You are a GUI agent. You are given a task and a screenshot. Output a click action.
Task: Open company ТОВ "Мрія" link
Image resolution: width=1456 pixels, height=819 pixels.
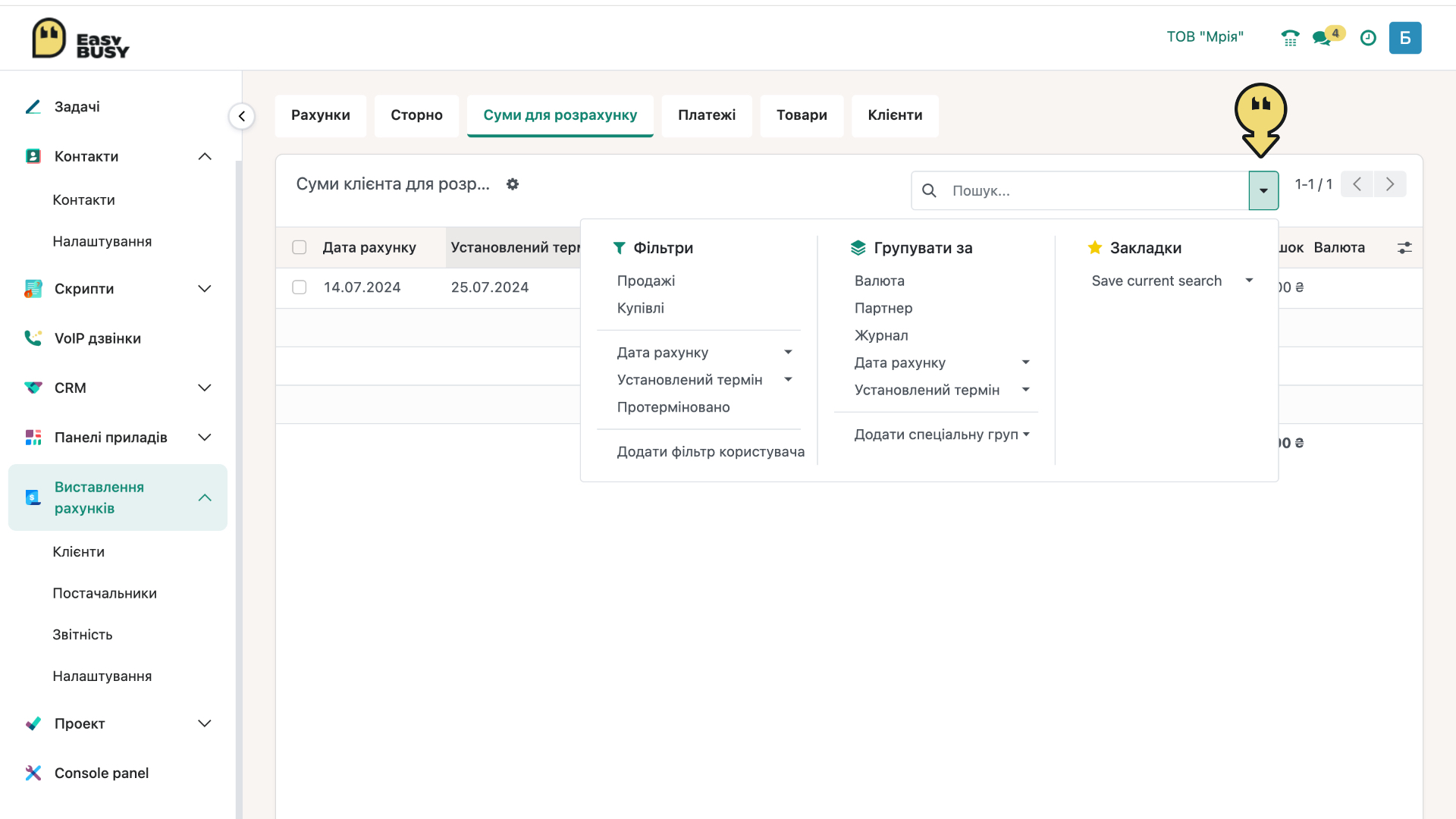pos(1205,37)
